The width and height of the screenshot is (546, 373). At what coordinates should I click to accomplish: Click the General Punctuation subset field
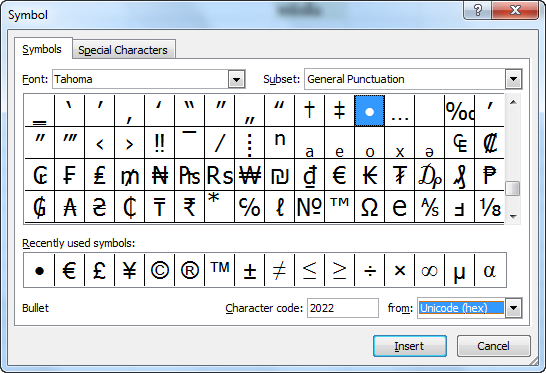tap(405, 79)
